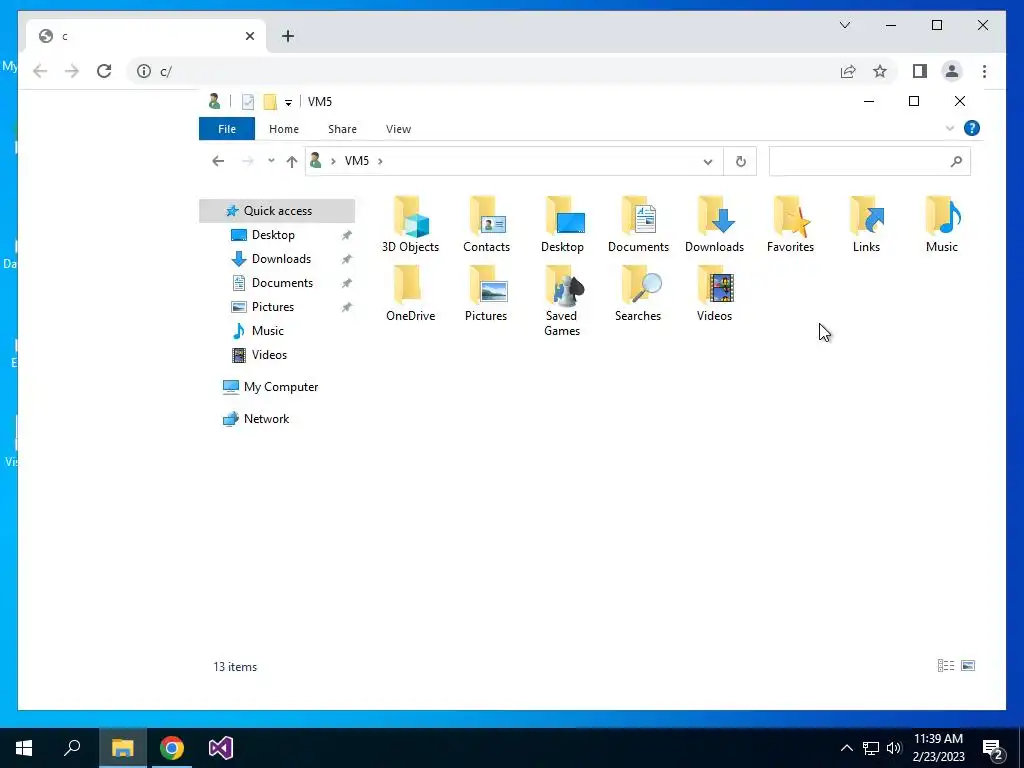Select Downloads in navigation pane
This screenshot has height=768, width=1024.
(281, 259)
